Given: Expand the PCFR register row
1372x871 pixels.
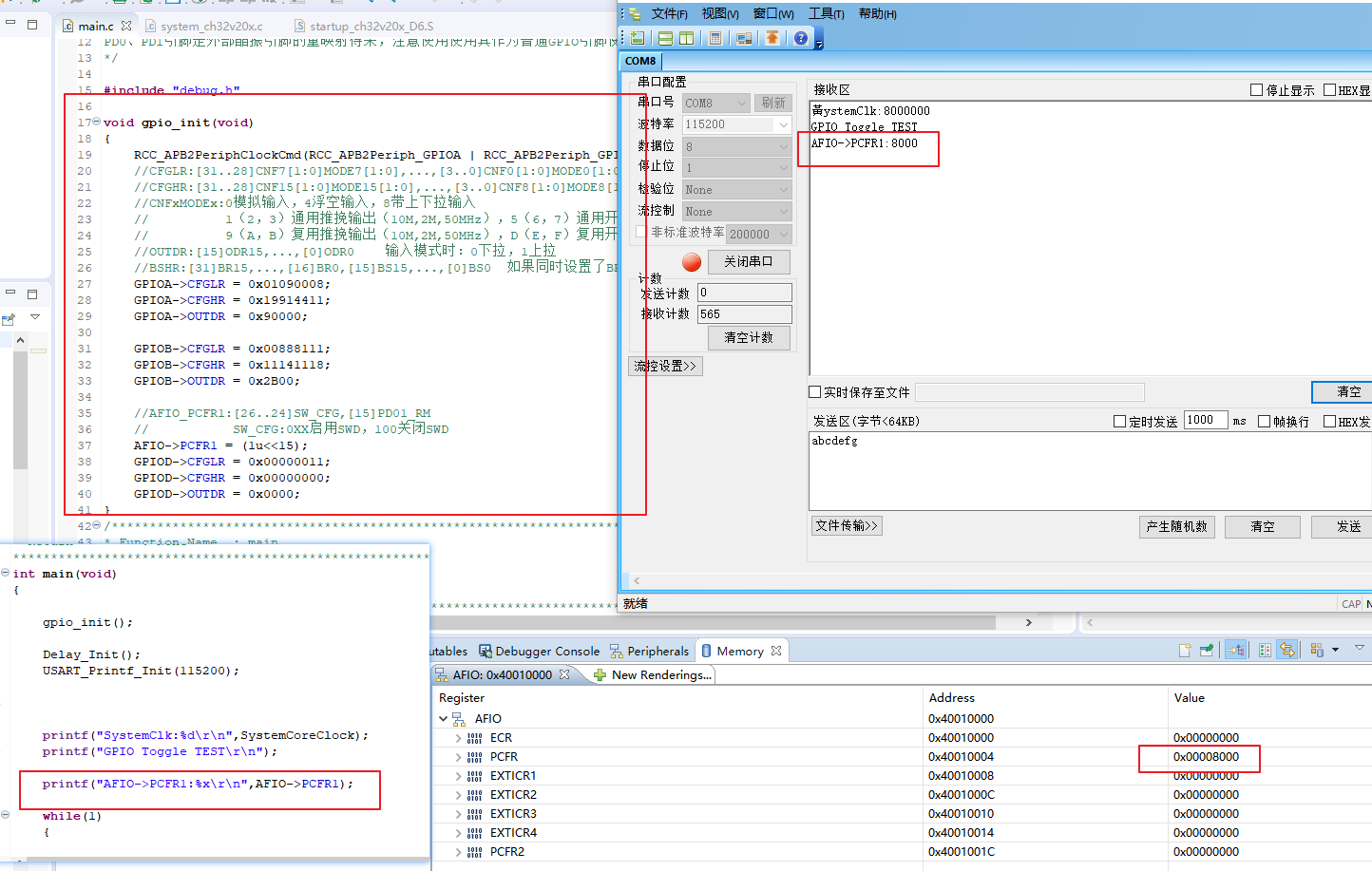Looking at the screenshot, I should click(x=459, y=757).
